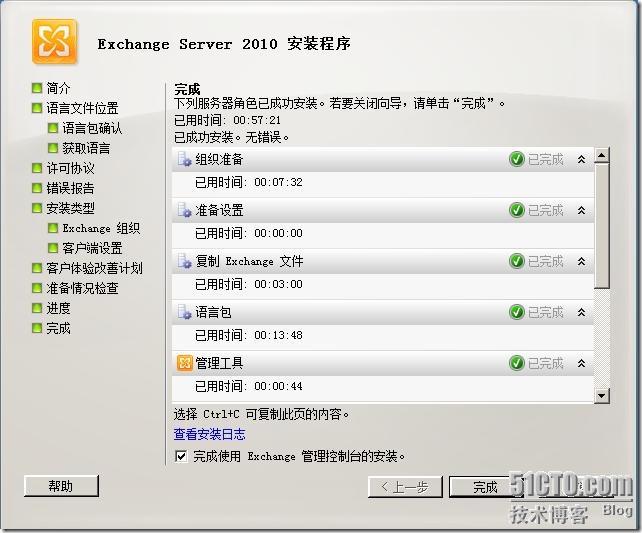Collapse the 准备设置 section

coord(581,210)
